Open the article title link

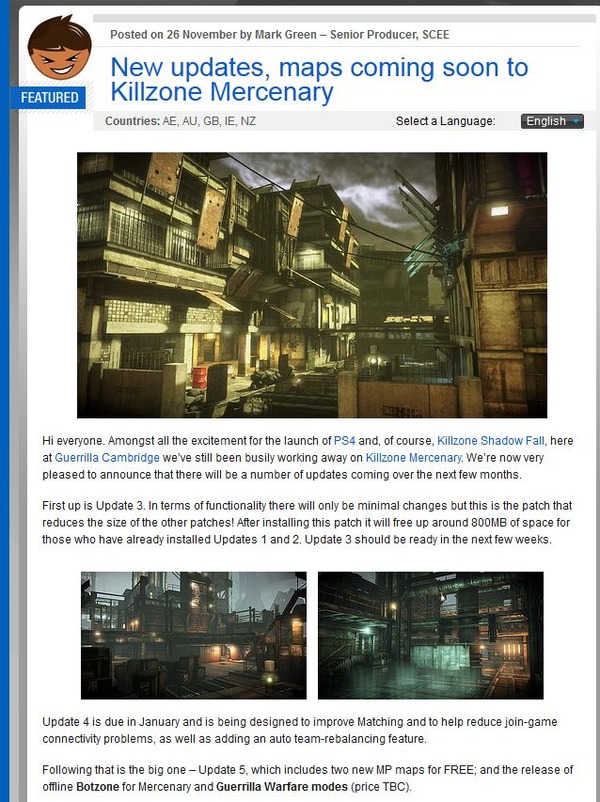(x=319, y=79)
